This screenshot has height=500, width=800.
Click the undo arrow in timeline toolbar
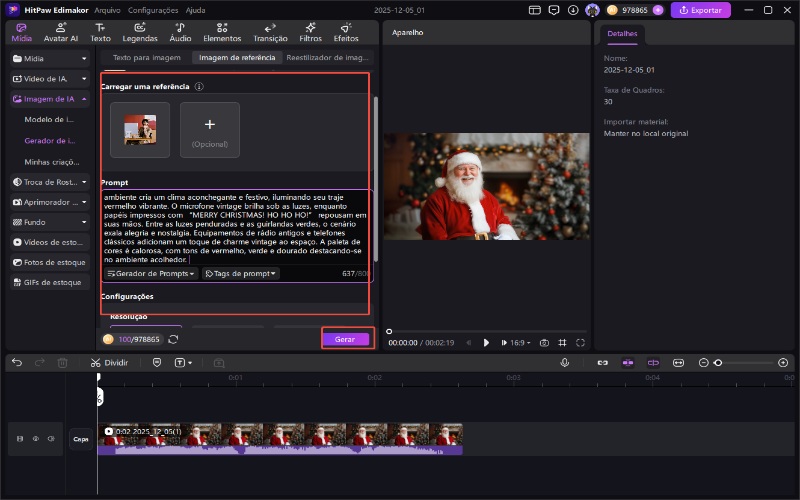16,362
